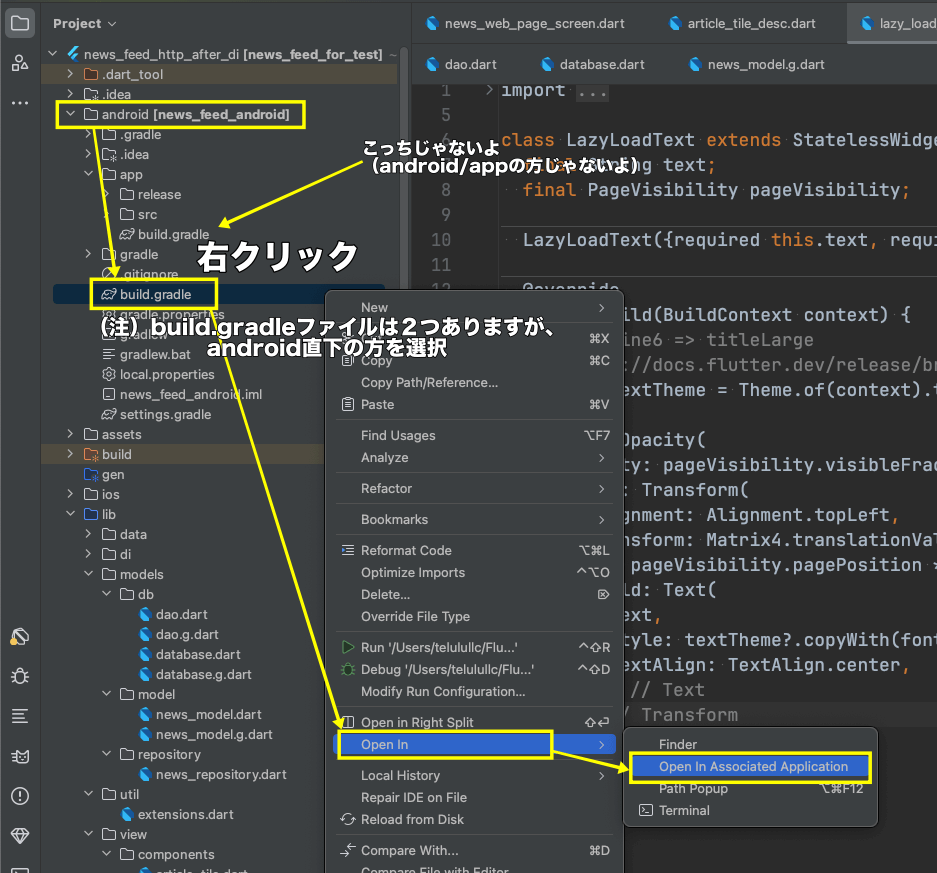Click the gradle icon of settings.gradle
The width and height of the screenshot is (937, 873).
click(x=109, y=414)
